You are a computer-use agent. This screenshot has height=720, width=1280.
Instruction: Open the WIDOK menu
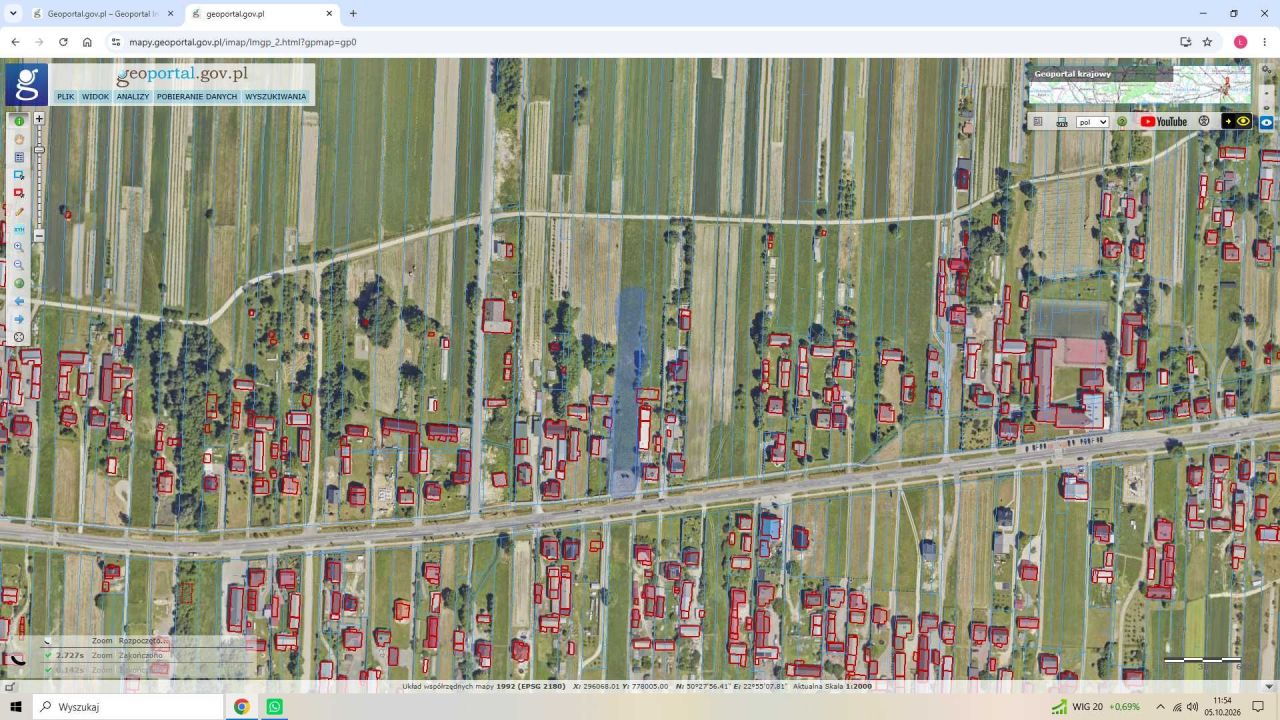click(95, 97)
